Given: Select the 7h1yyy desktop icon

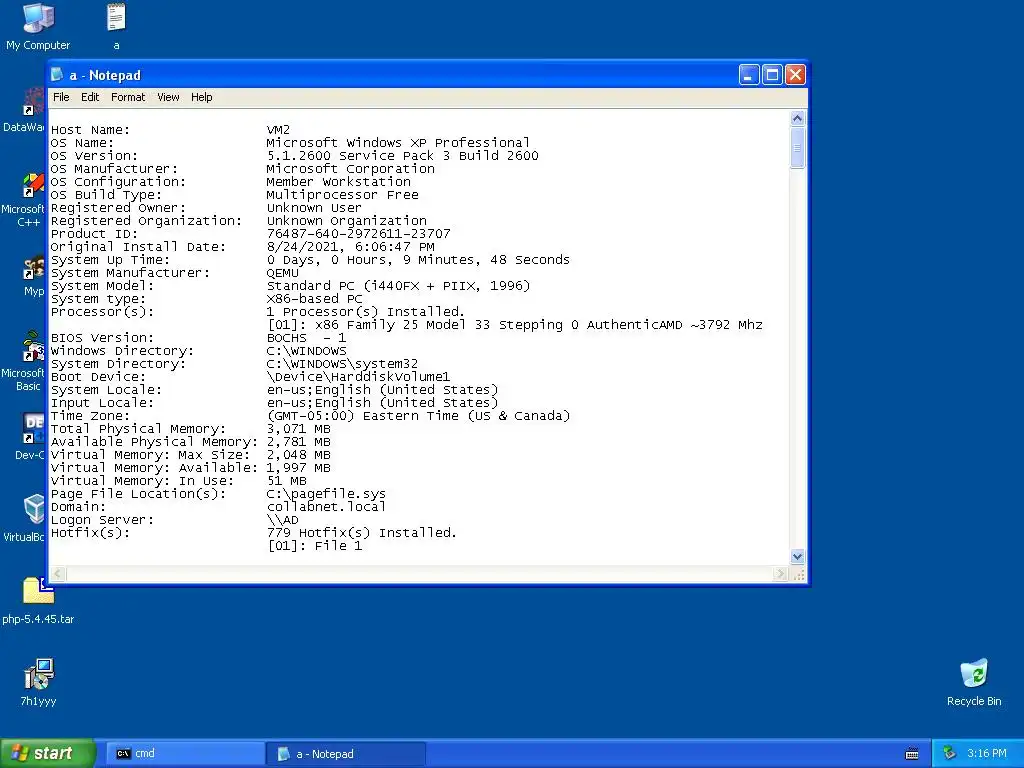Looking at the screenshot, I should coord(38,682).
